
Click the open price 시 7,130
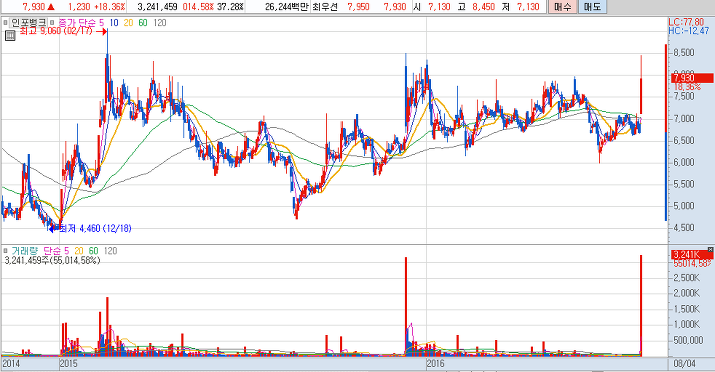tap(432, 7)
